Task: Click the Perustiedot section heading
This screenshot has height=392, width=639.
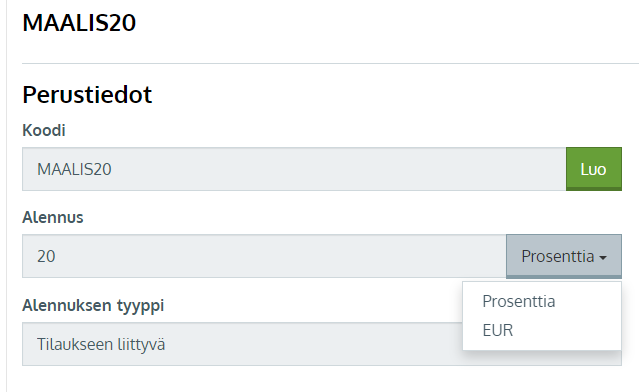Action: [87, 95]
